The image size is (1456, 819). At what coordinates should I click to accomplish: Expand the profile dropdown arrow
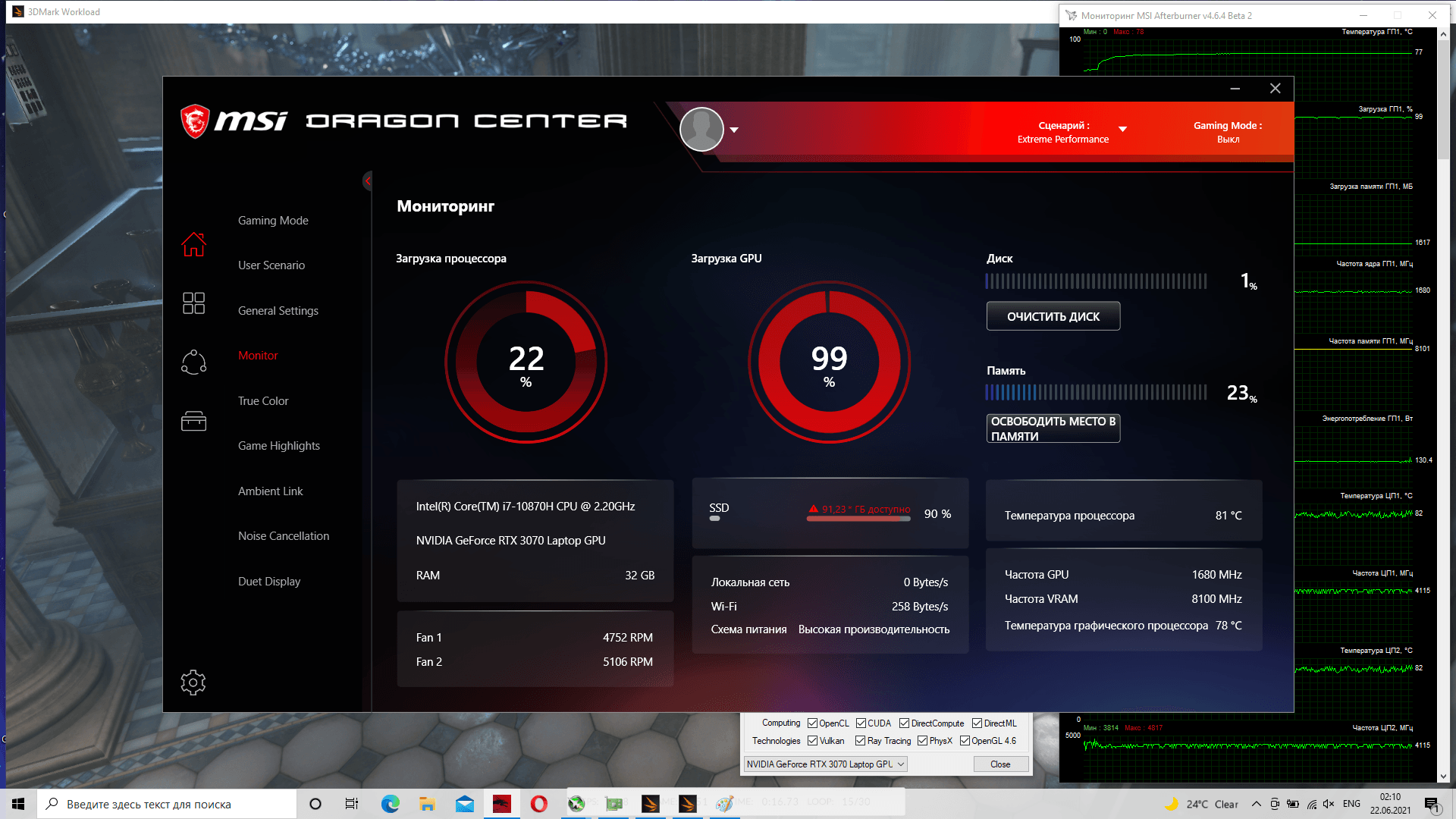(x=734, y=130)
